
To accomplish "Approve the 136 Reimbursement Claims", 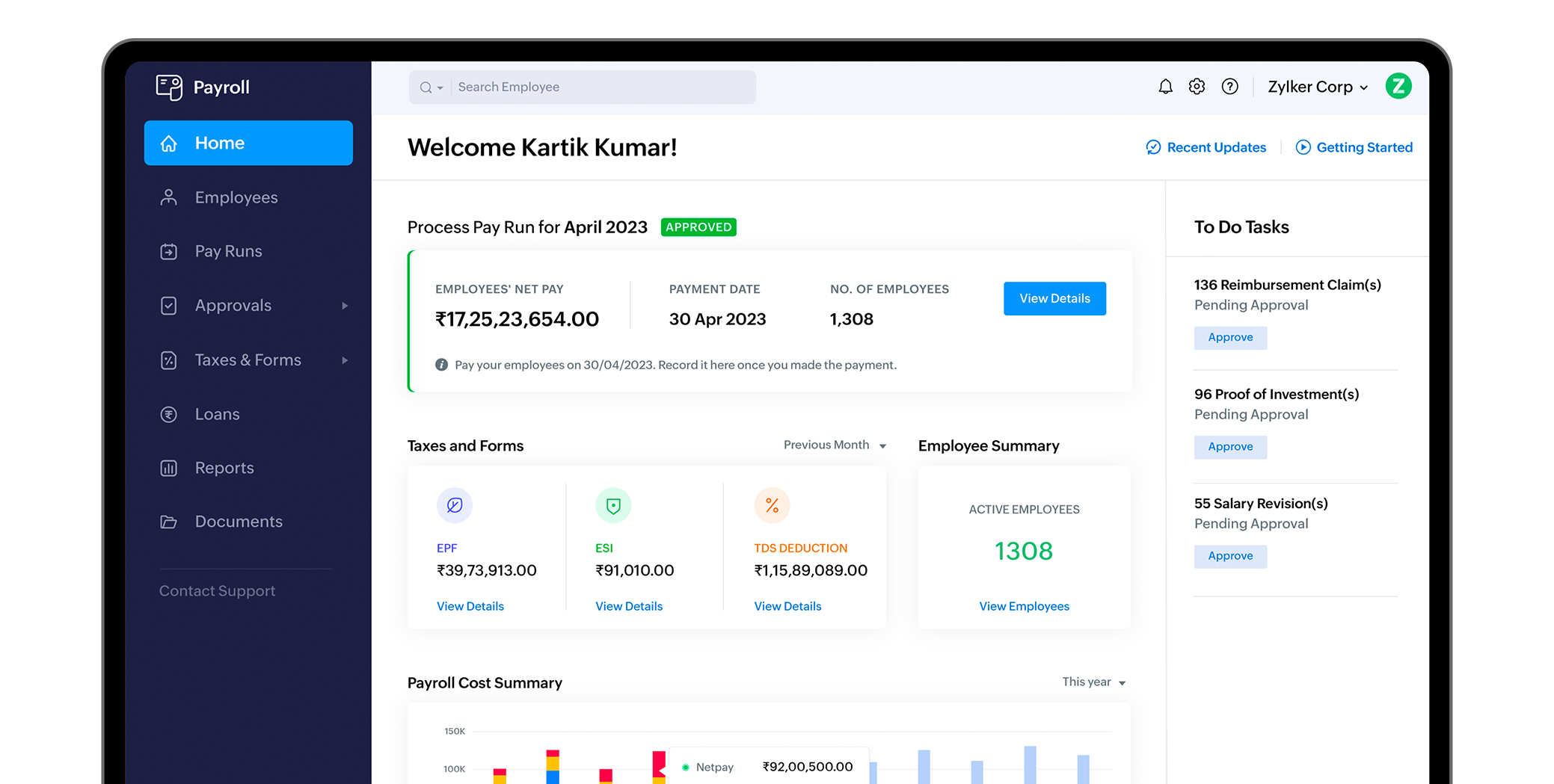I will (x=1230, y=337).
